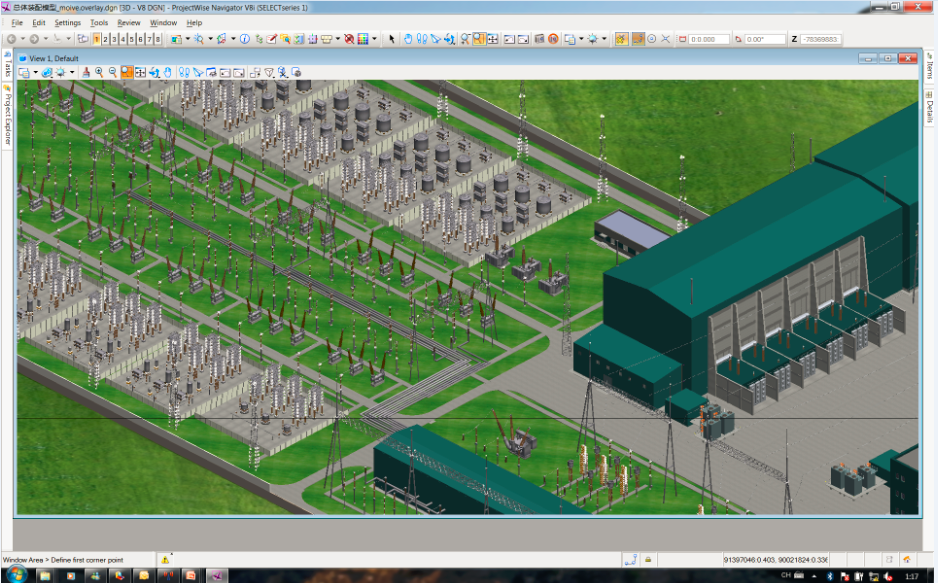Image resolution: width=938 pixels, height=583 pixels.
Task: Click the Update View paintbrush icon
Action: (x=86, y=72)
